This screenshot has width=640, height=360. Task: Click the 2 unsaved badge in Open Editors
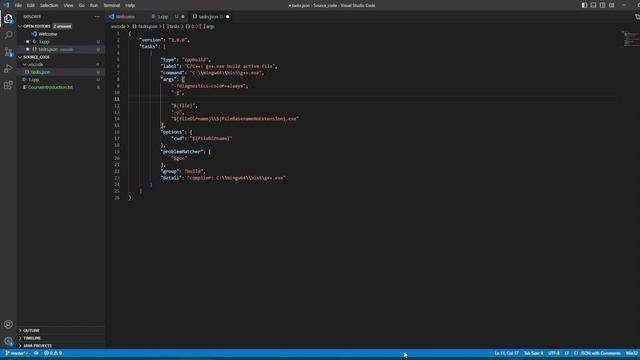pyautogui.click(x=62, y=26)
